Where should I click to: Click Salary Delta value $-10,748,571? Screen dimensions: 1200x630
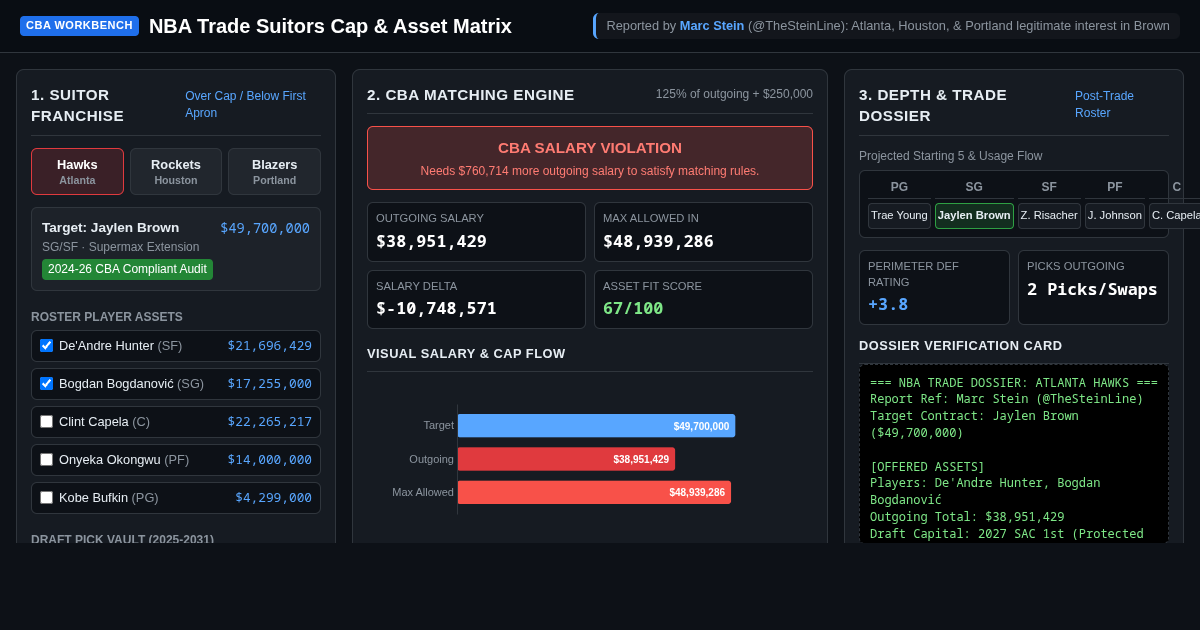(x=436, y=308)
